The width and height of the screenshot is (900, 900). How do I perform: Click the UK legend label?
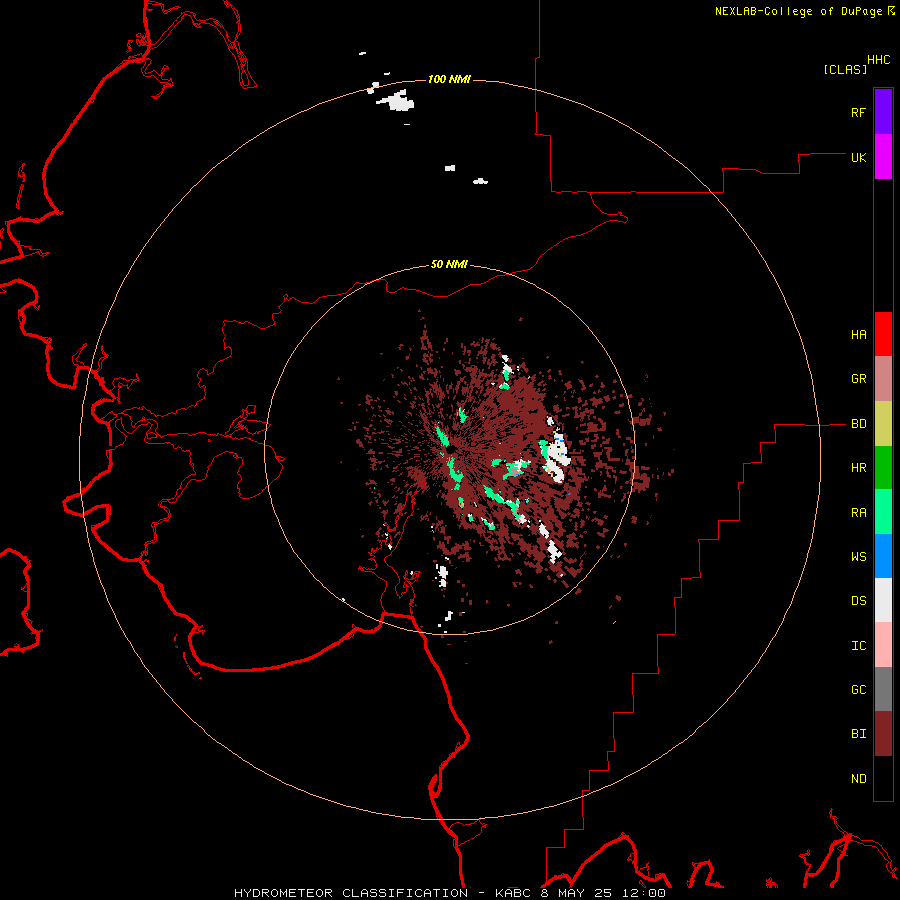click(858, 158)
